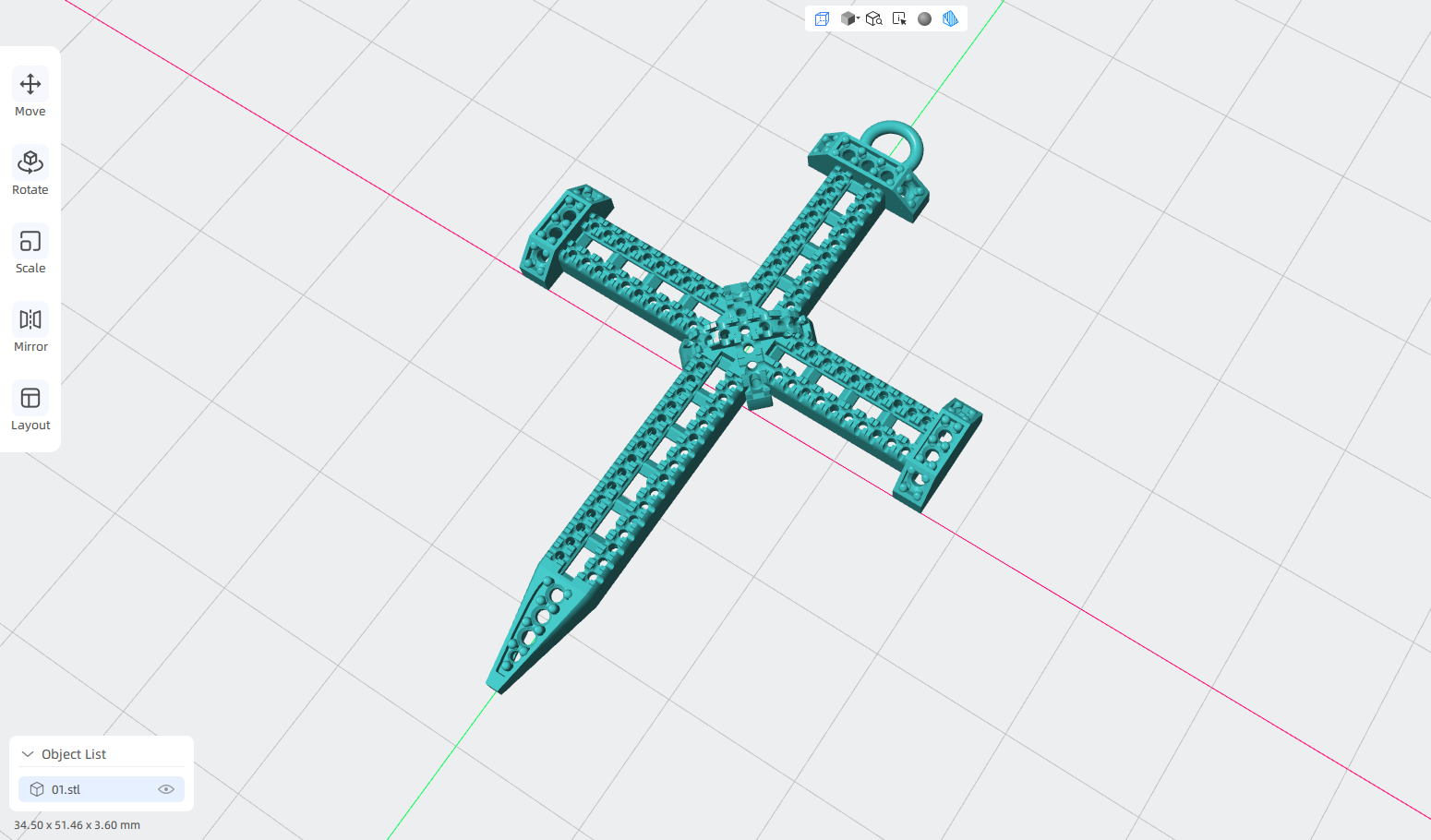Click the 34.50 x 51.46 x 3.60 mm dimensions
Image resolution: width=1431 pixels, height=840 pixels.
77,825
